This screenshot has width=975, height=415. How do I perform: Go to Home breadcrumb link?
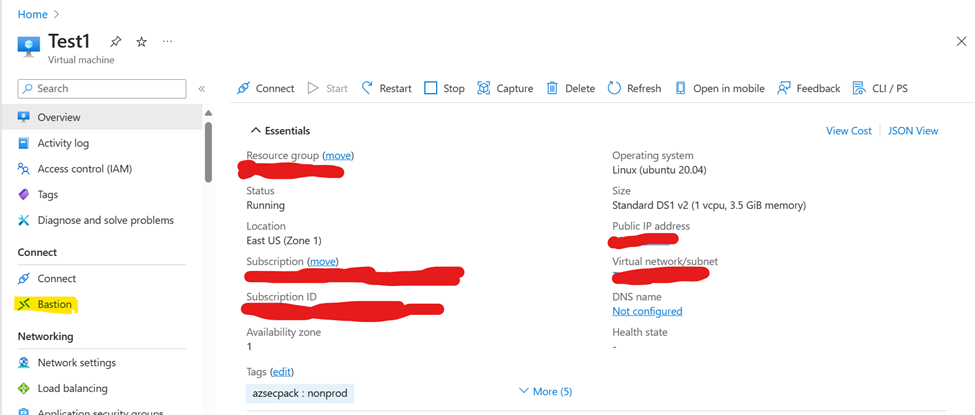click(32, 14)
